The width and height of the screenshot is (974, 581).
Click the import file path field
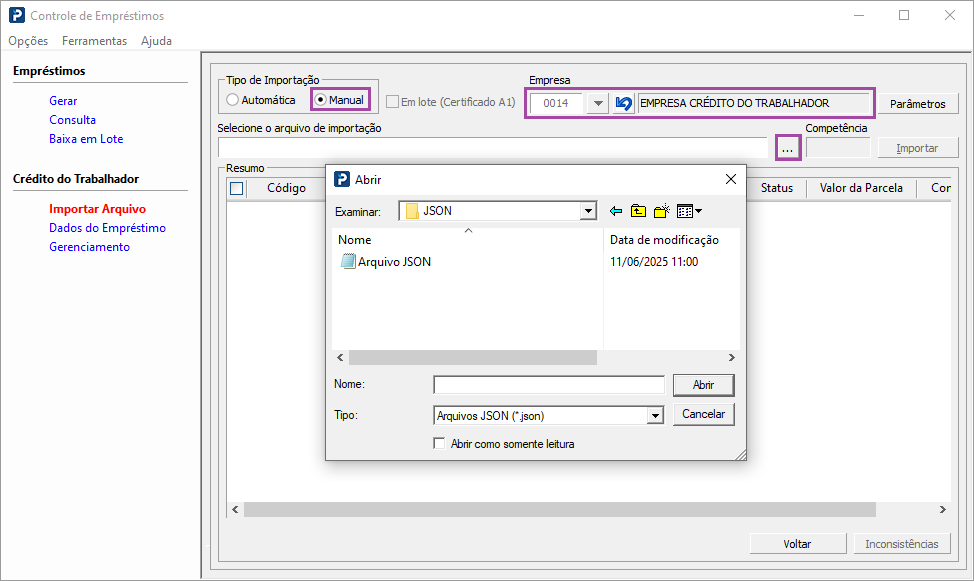tap(493, 148)
